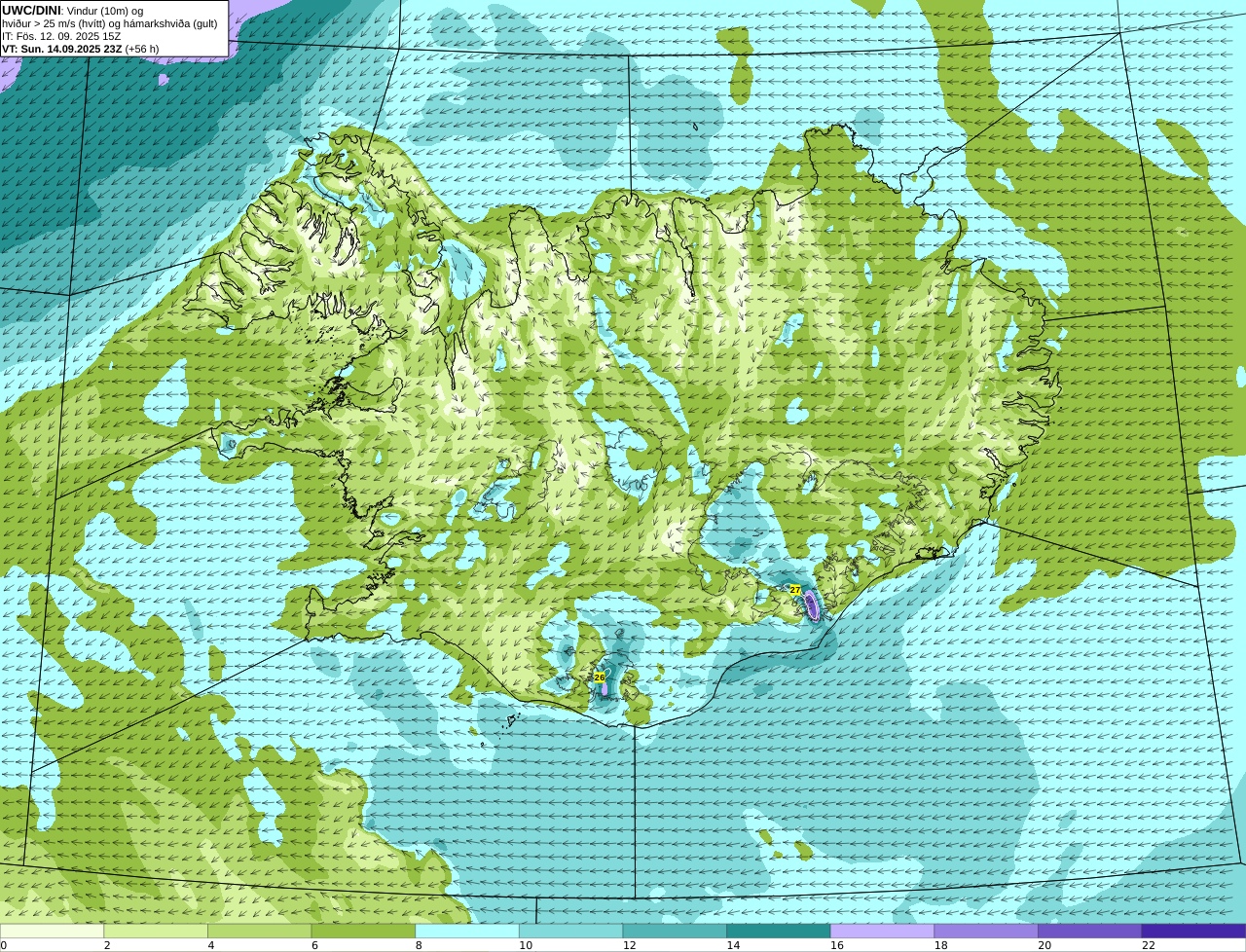Pick the 20–22 m/s violet swatch
The height and width of the screenshot is (952, 1246).
1090,932
